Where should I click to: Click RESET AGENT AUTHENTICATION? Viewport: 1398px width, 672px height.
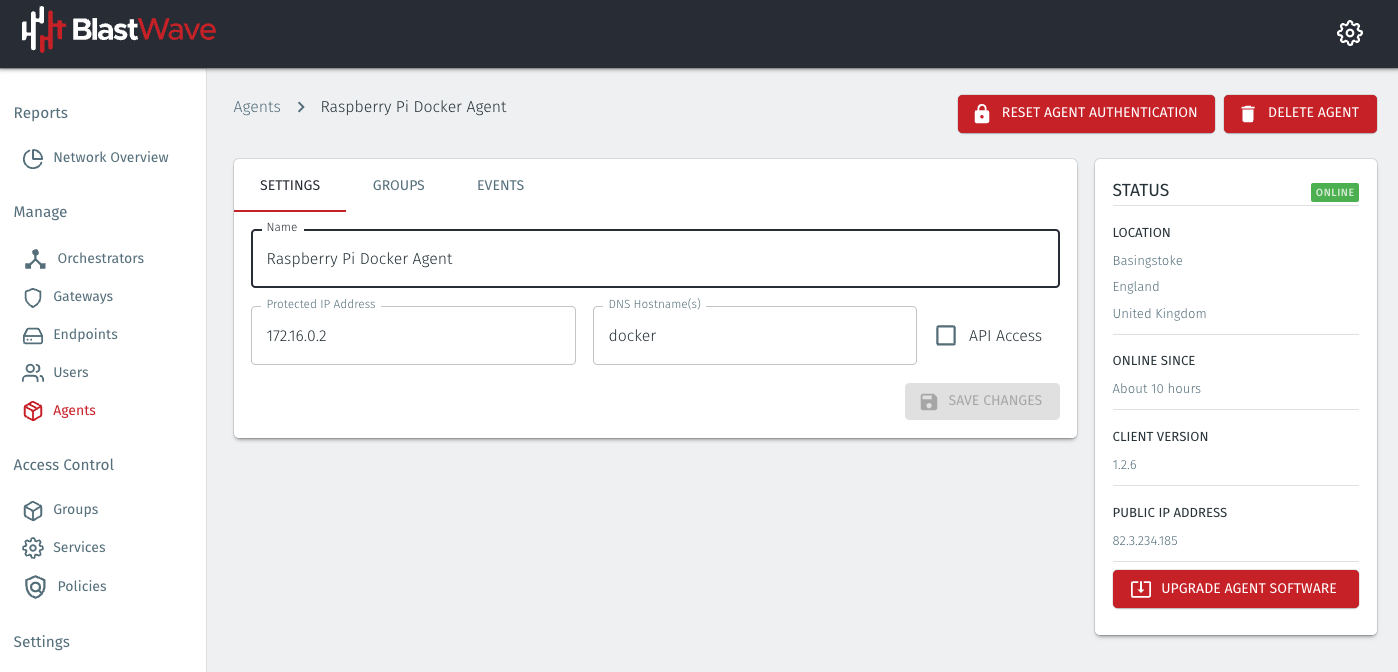(x=1086, y=113)
